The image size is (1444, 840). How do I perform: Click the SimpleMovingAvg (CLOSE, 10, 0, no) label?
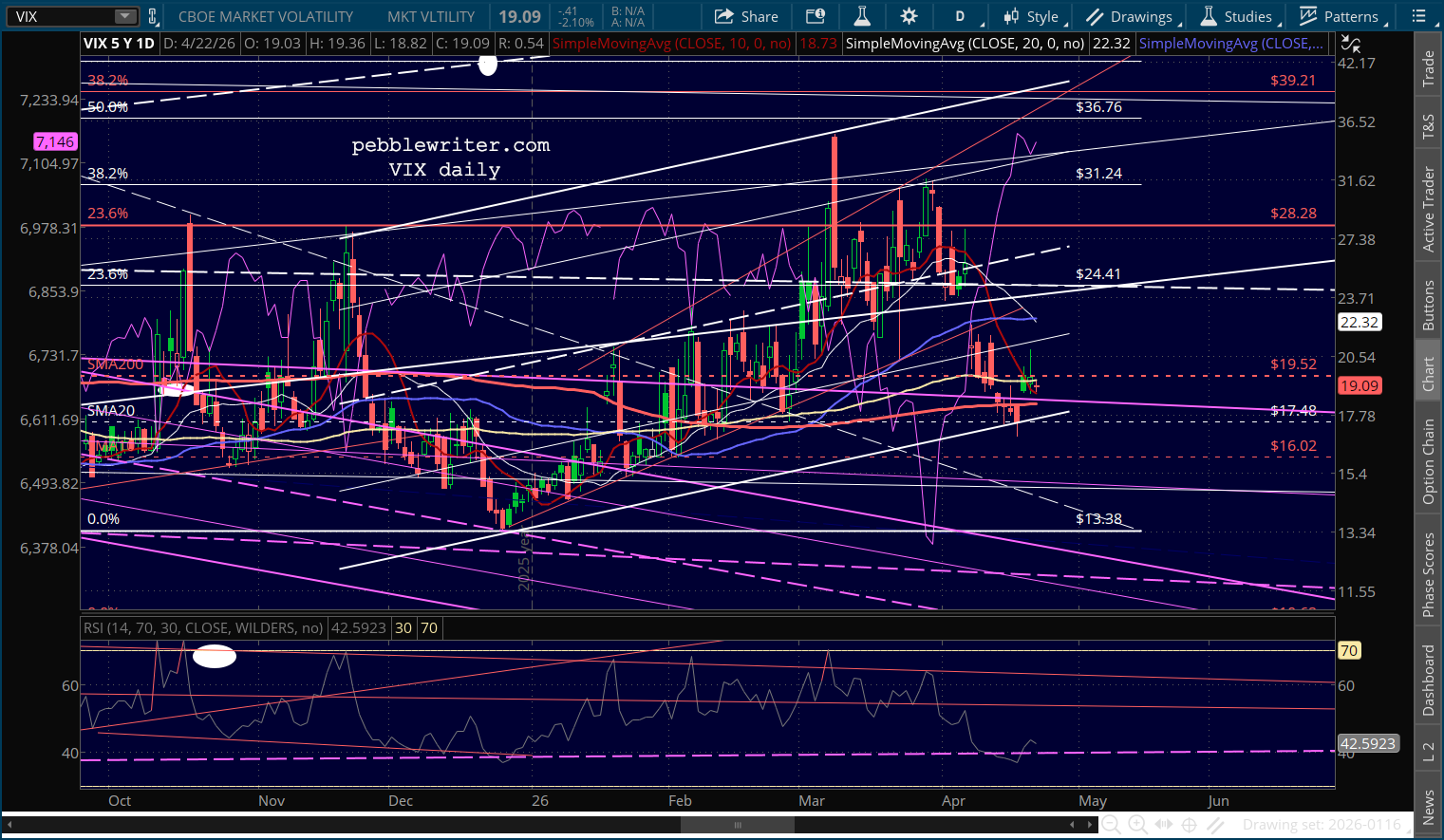coord(671,44)
